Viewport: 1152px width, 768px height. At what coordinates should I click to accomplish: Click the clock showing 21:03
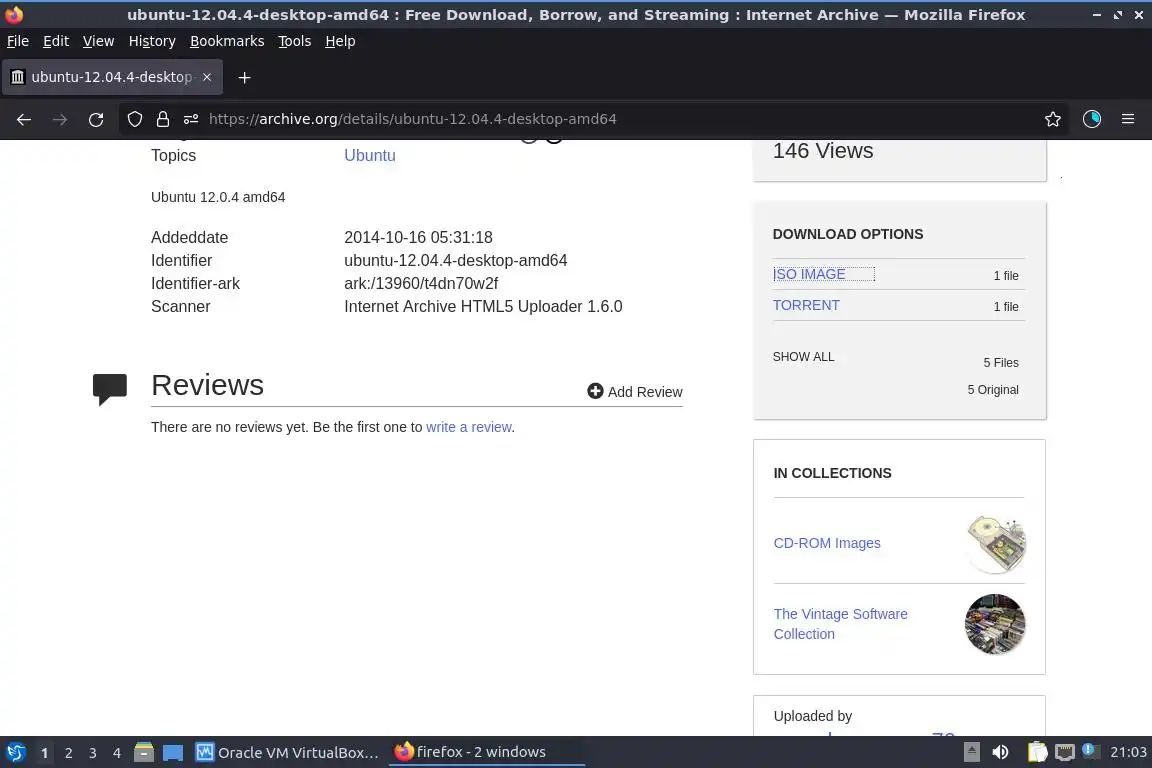point(1128,752)
